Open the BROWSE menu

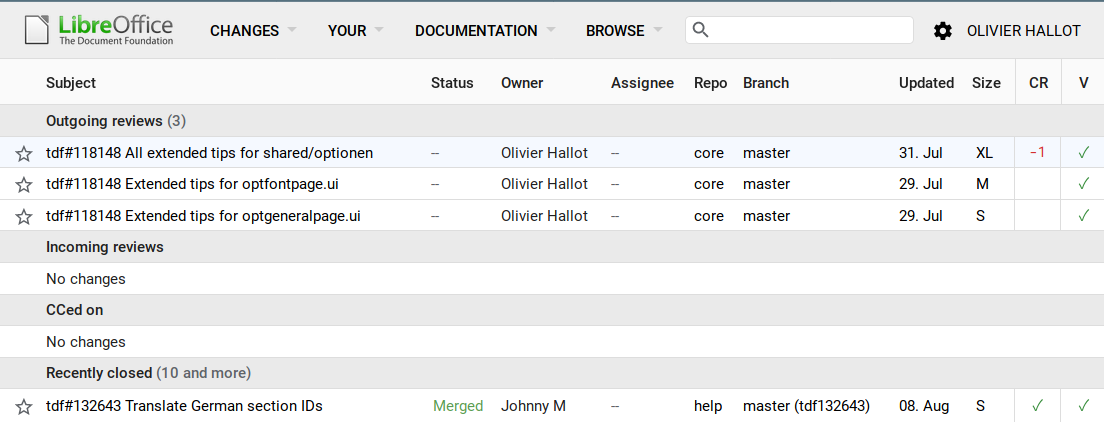click(x=624, y=31)
